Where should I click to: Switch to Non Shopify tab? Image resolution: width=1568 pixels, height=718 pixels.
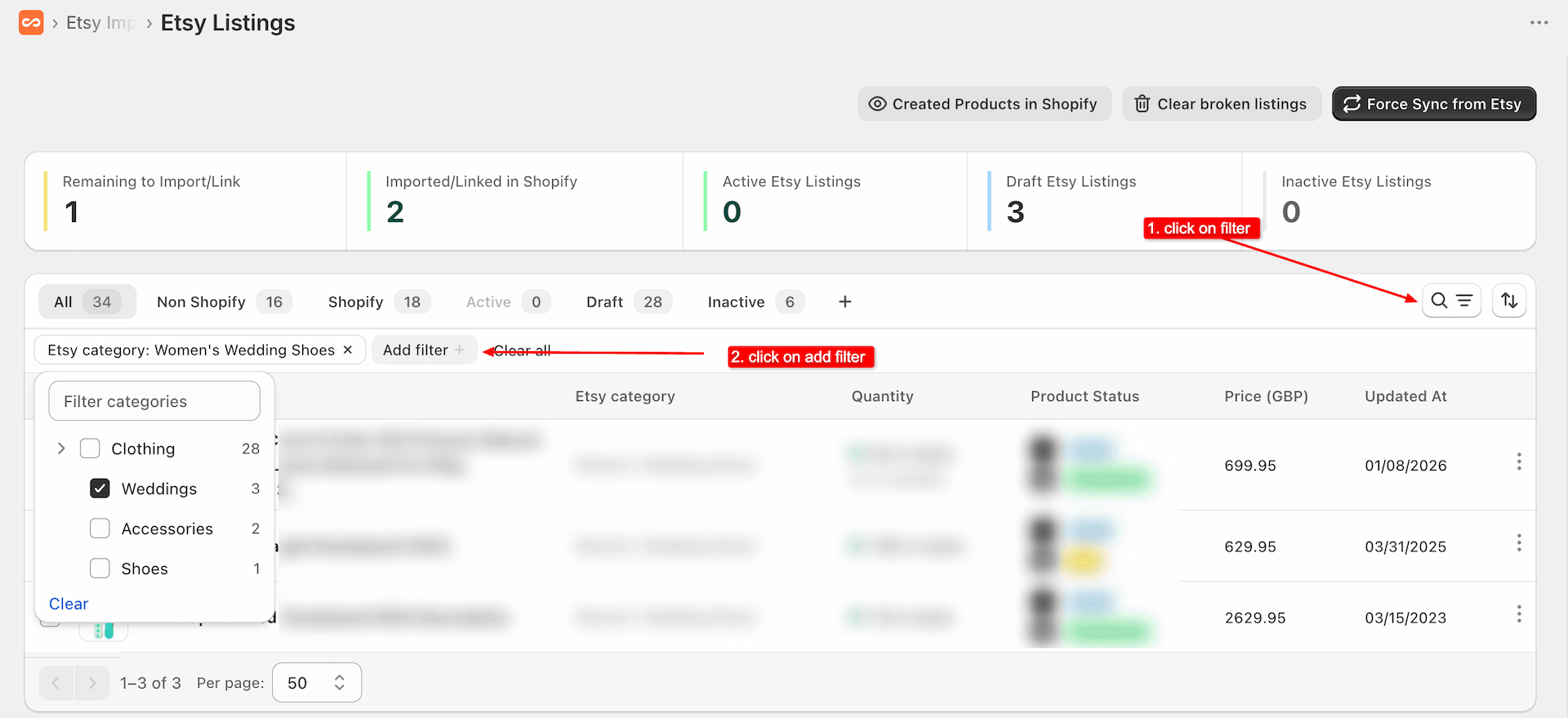224,302
